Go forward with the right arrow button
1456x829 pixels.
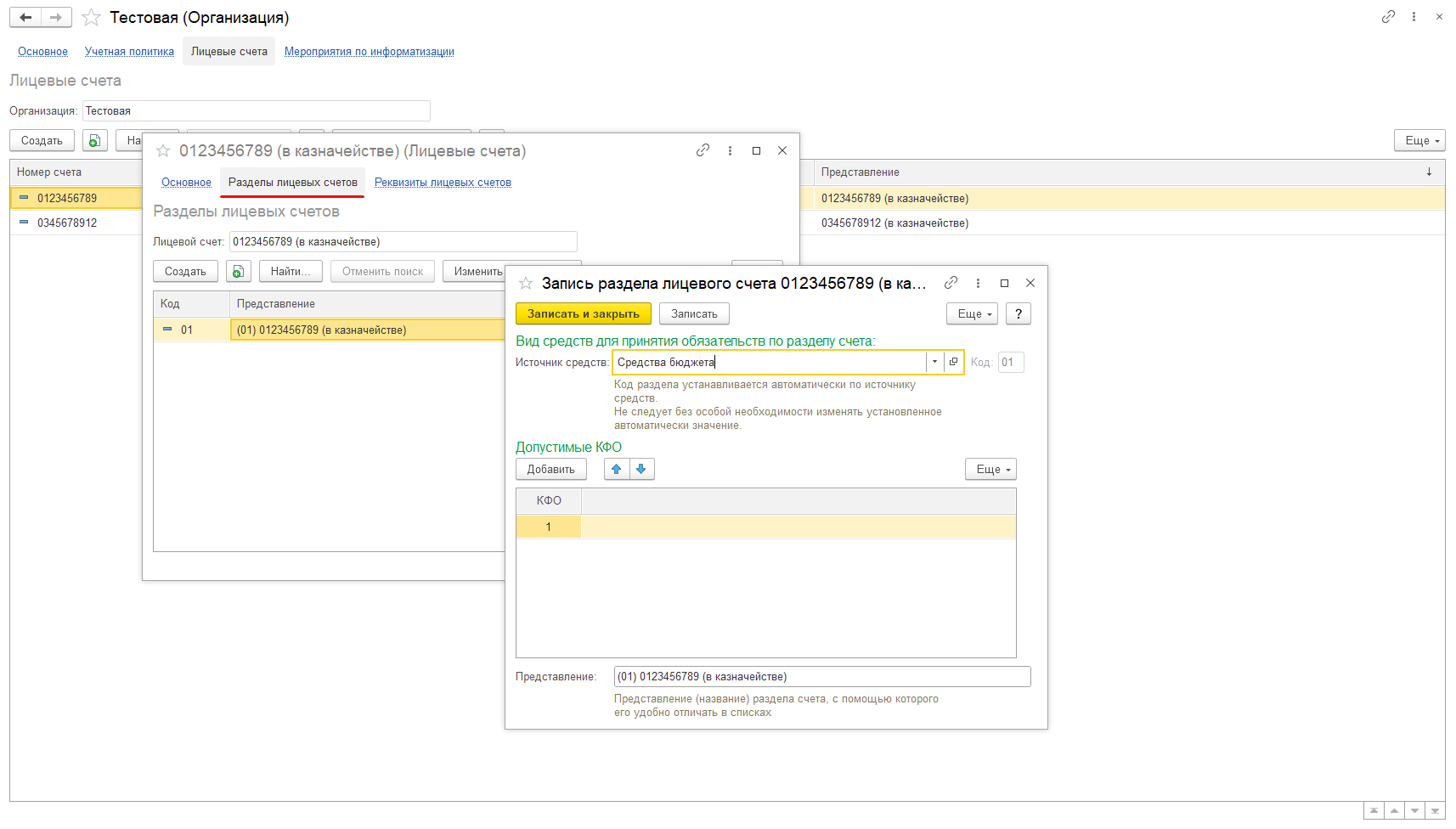click(x=56, y=18)
